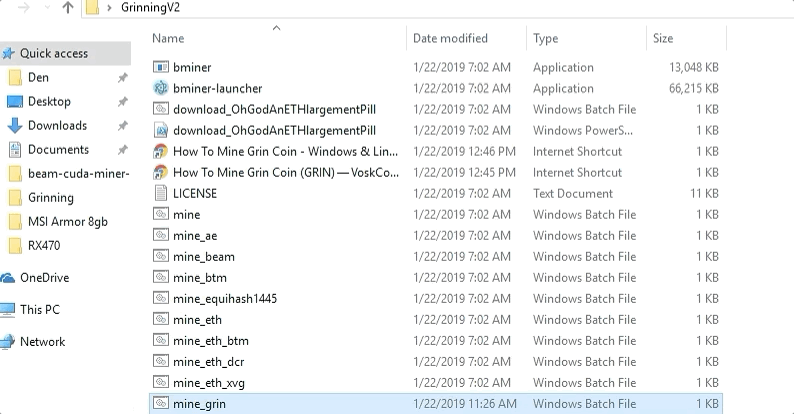794x414 pixels.
Task: Select the file name mine_beam
Action: click(204, 257)
